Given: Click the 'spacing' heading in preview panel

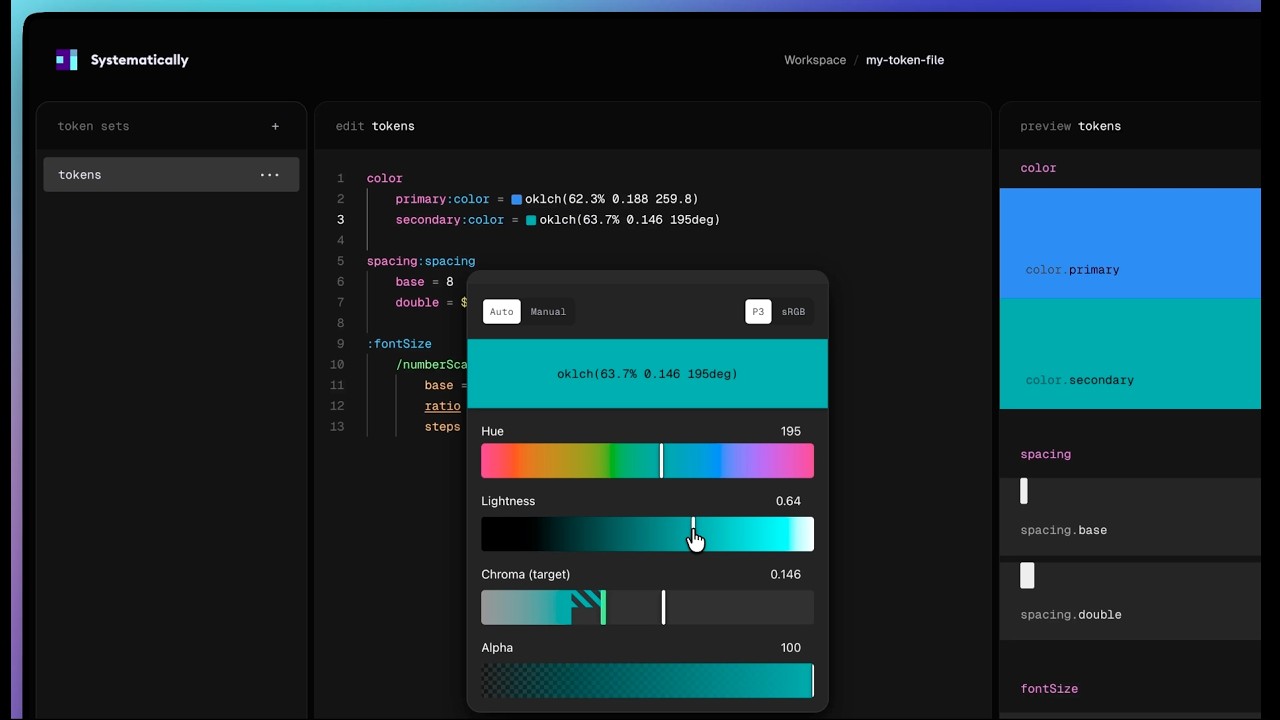Looking at the screenshot, I should (x=1045, y=454).
